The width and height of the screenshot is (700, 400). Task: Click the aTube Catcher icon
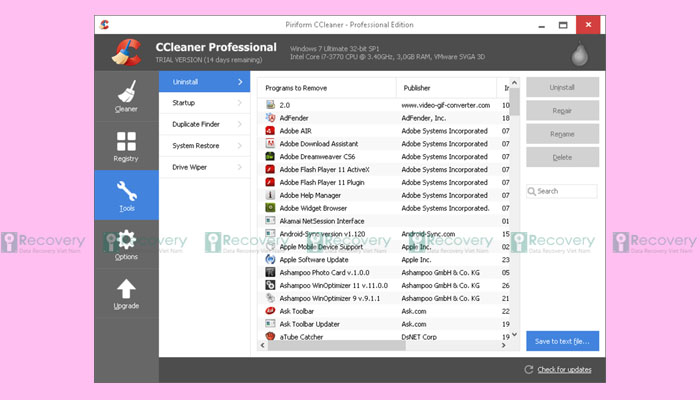point(270,336)
